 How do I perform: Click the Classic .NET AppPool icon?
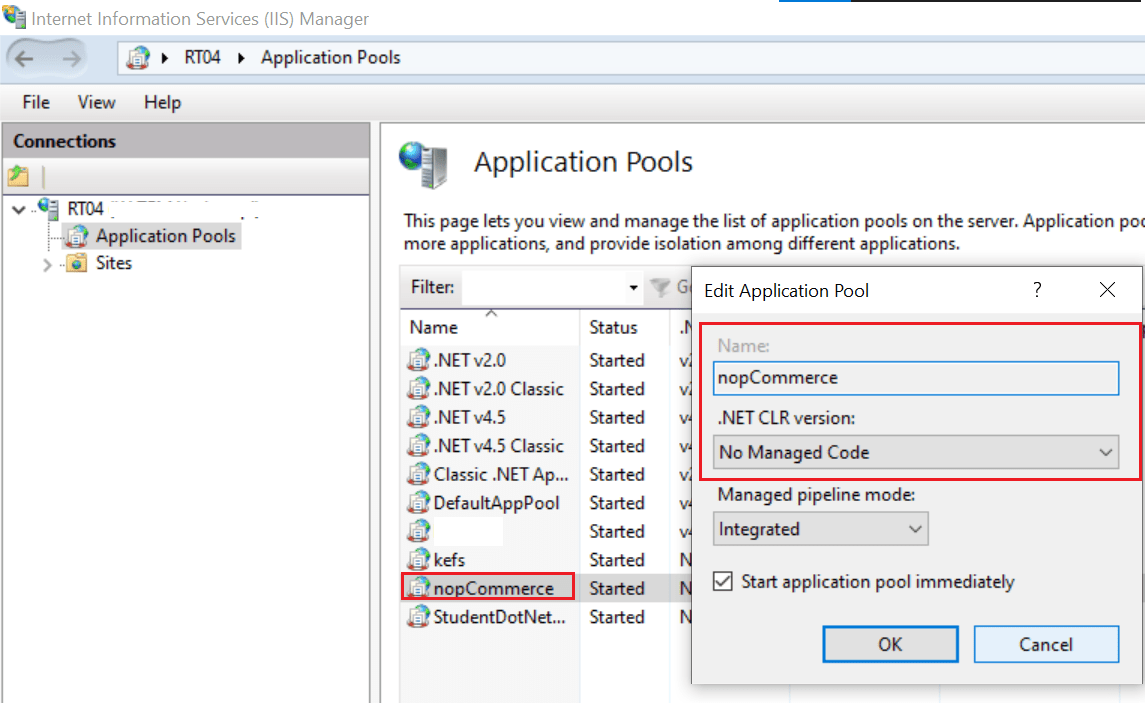(418, 474)
